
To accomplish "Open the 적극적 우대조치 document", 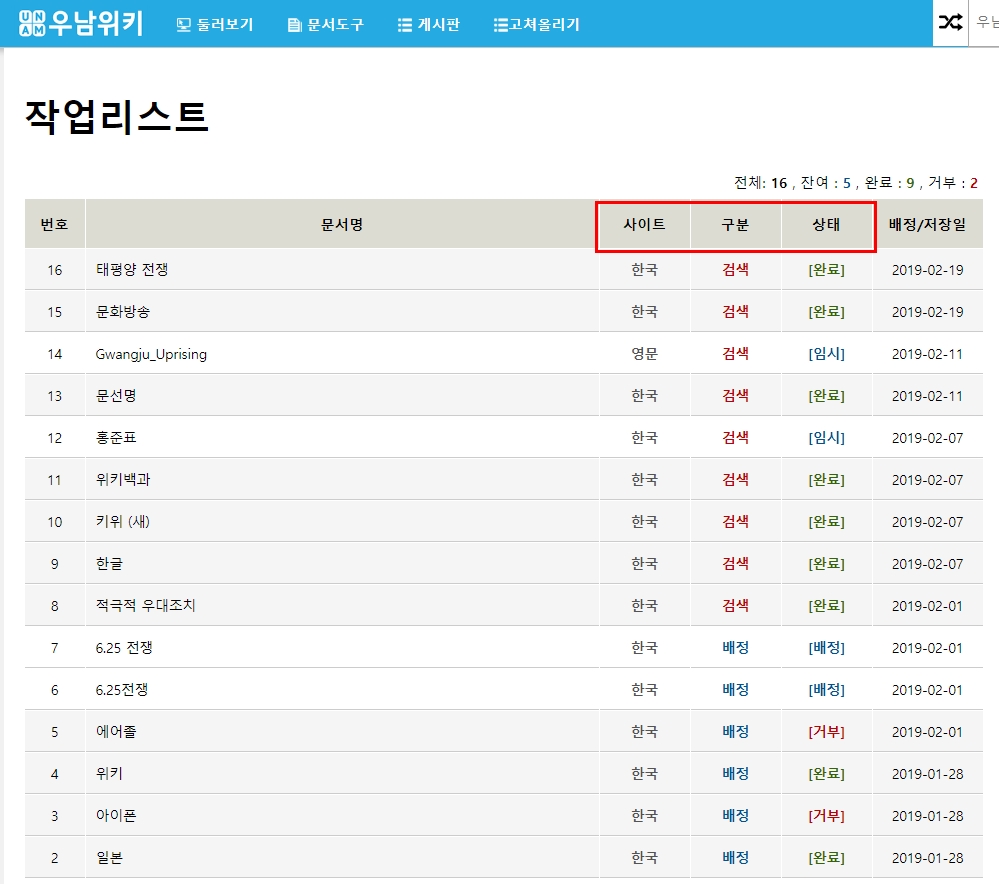I will (x=145, y=605).
